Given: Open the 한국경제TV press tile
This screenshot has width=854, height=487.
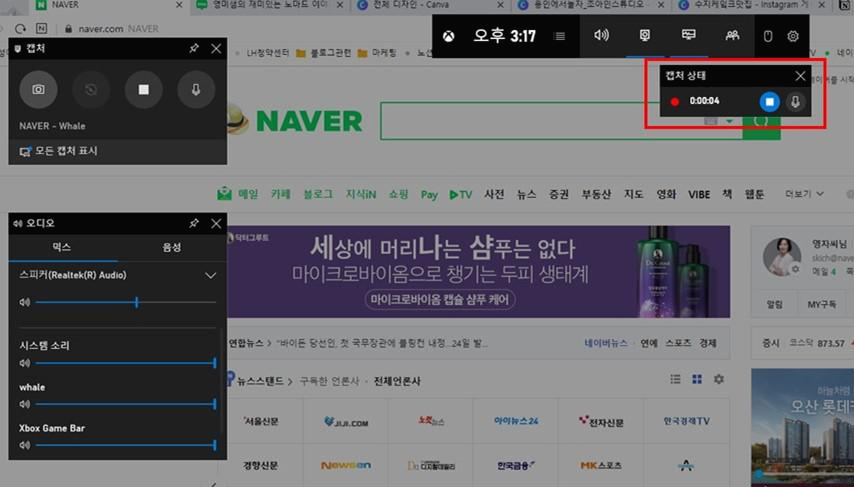Looking at the screenshot, I should 686,421.
